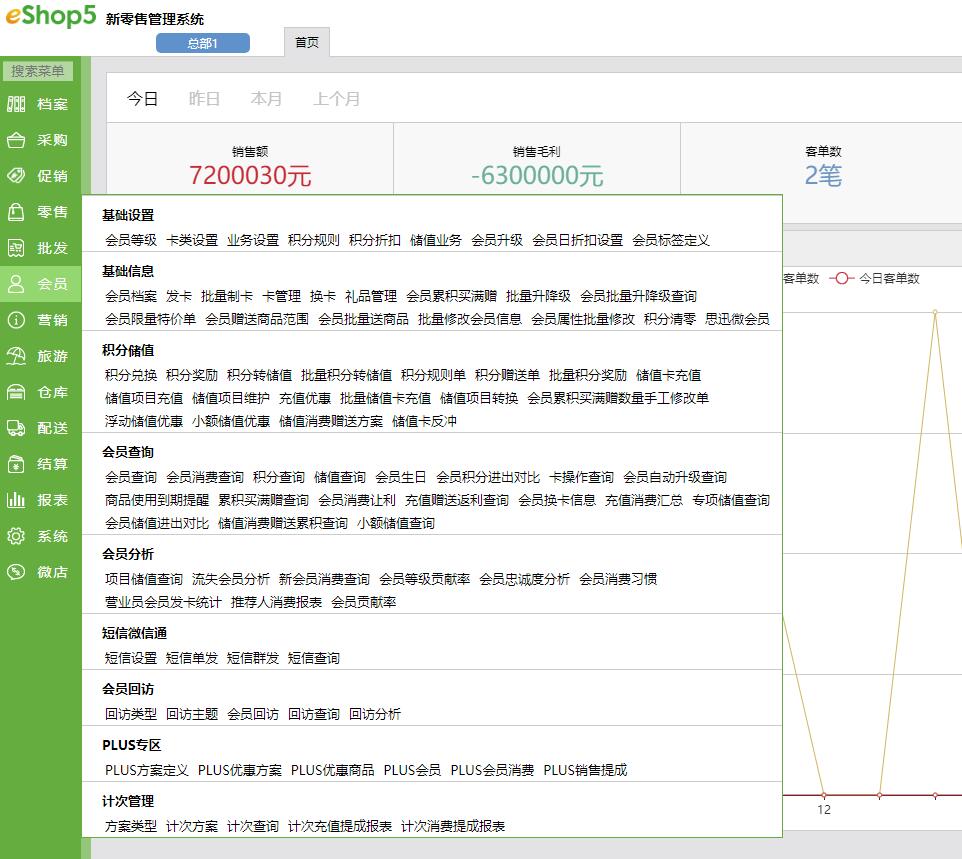
Task: Open the 营销 info icon
Action: coord(16,320)
